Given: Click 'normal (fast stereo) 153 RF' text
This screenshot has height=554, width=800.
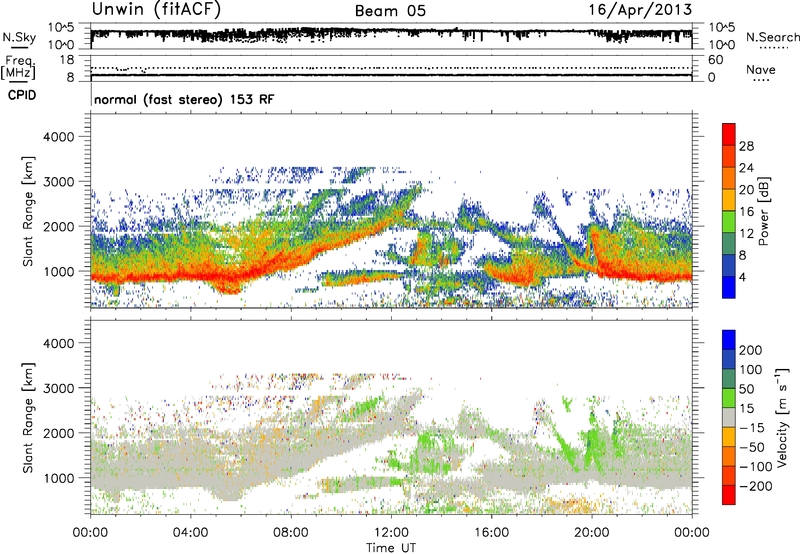Looking at the screenshot, I should [x=184, y=99].
